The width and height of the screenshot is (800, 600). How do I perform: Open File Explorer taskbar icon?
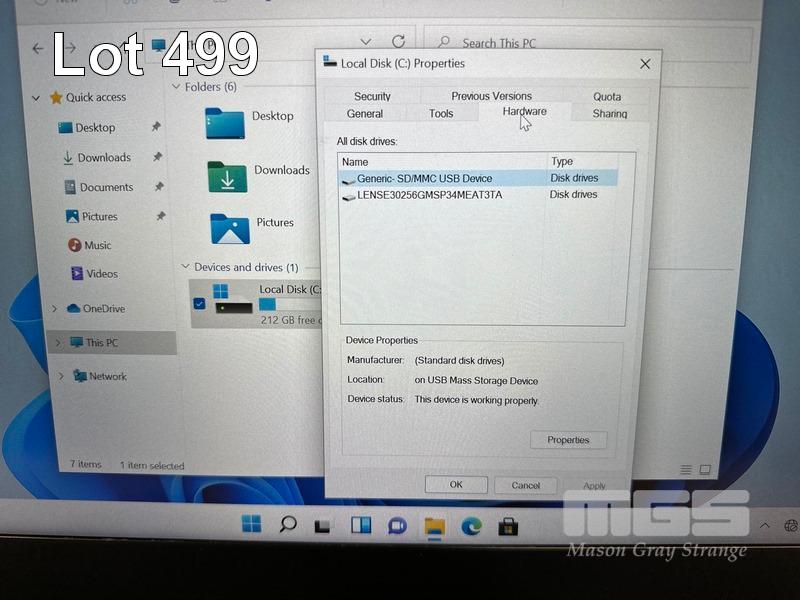[434, 526]
